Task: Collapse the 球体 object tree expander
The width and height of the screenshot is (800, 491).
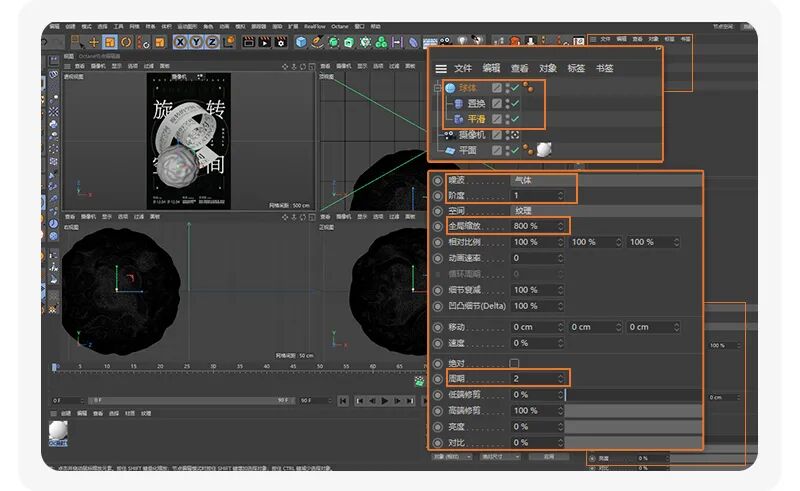Action: [x=437, y=88]
